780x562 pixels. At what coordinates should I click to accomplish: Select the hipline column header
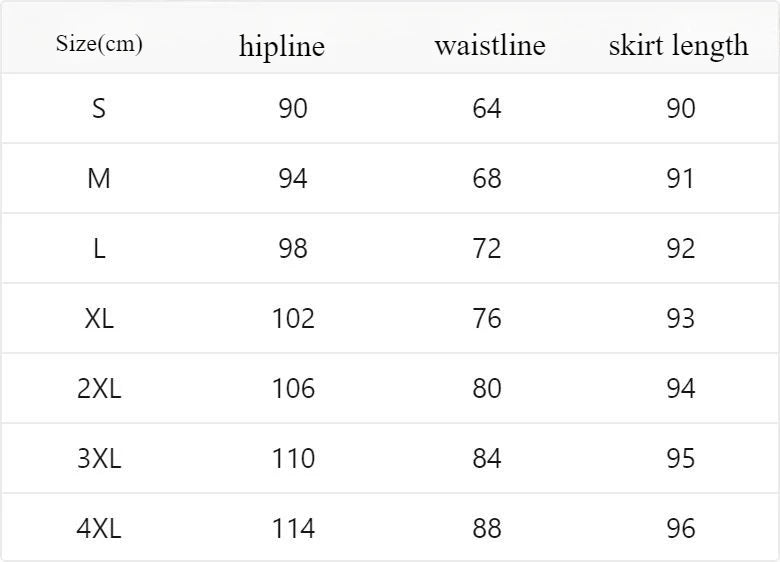(x=282, y=46)
